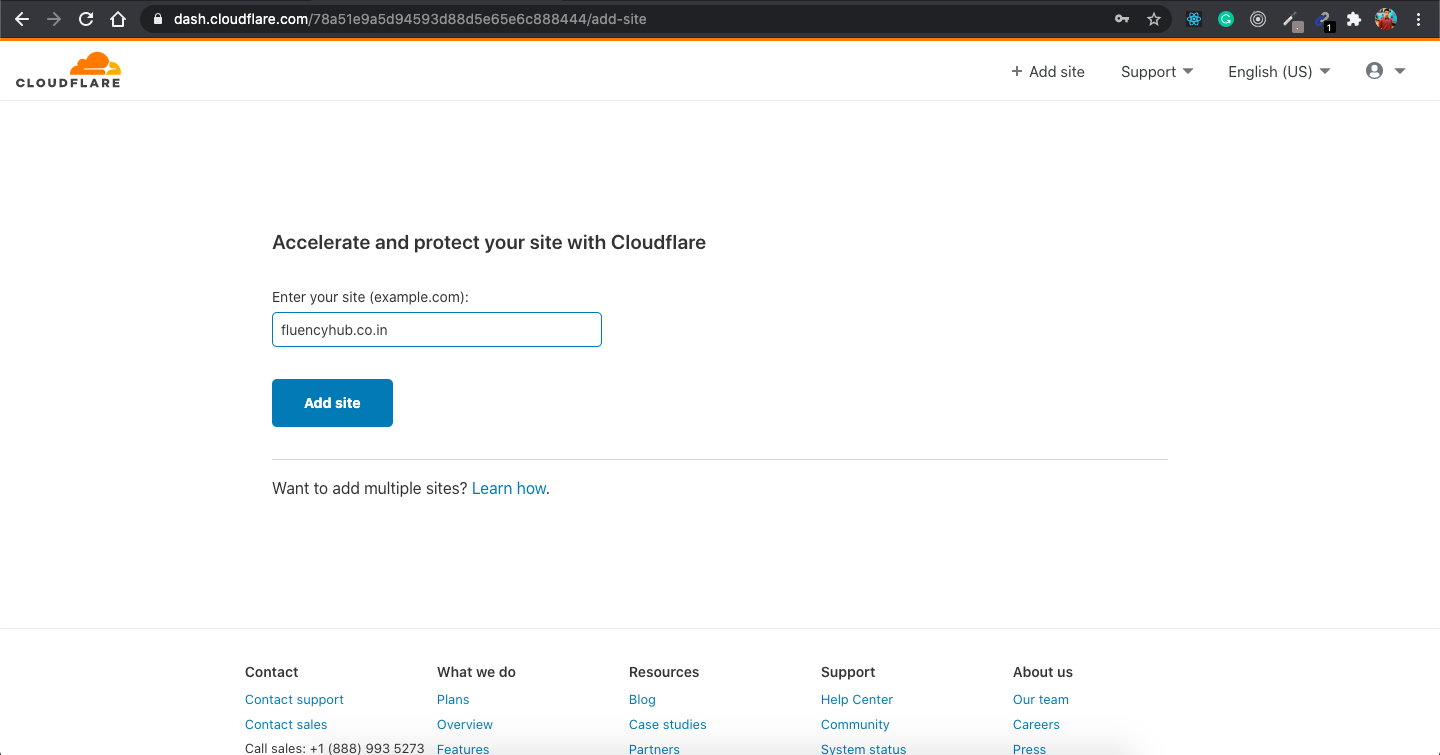Screen dimensions: 1440x755
Task: Open the Blog footer link
Action: click(x=642, y=700)
